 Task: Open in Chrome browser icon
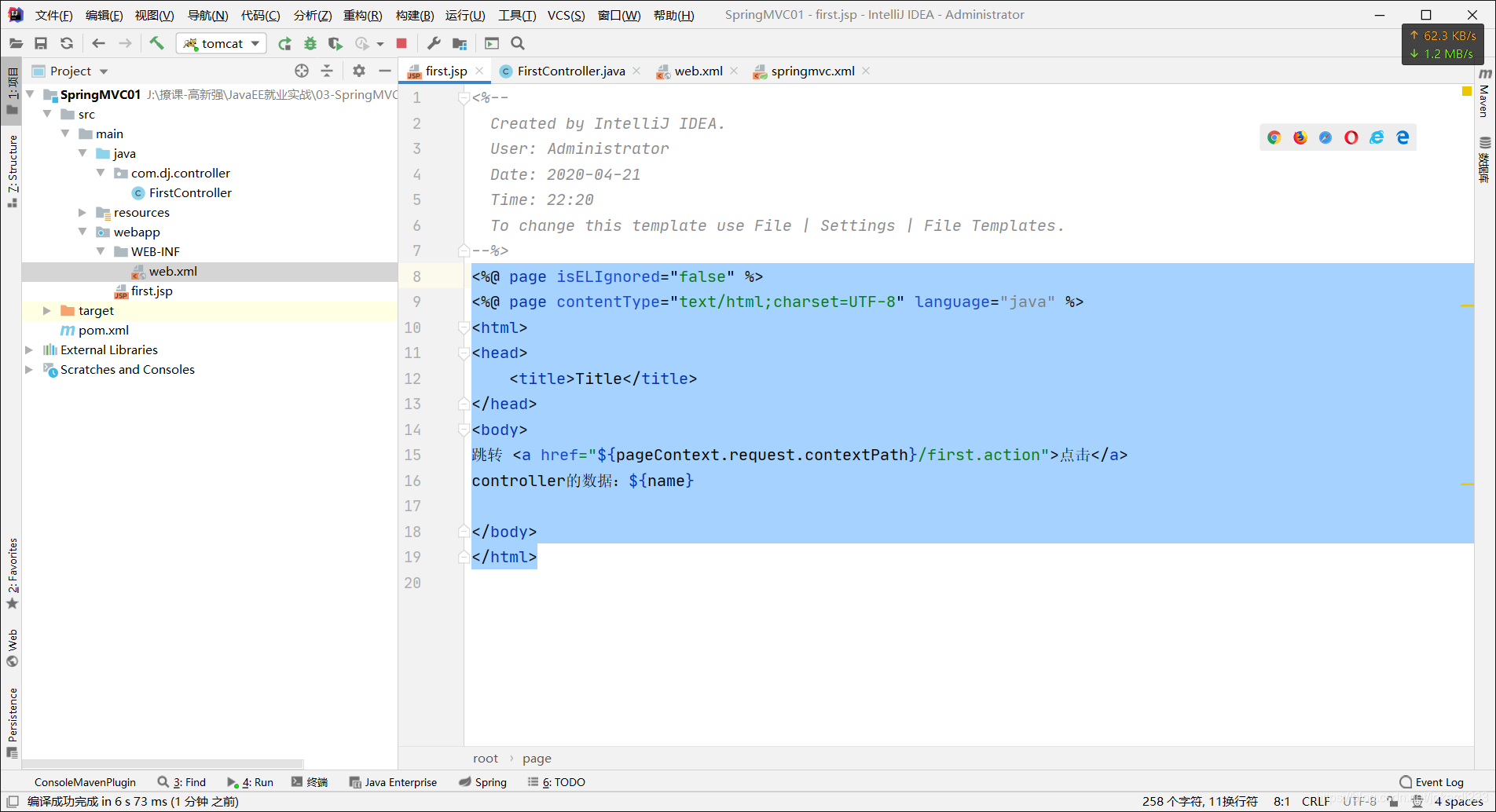click(1274, 137)
